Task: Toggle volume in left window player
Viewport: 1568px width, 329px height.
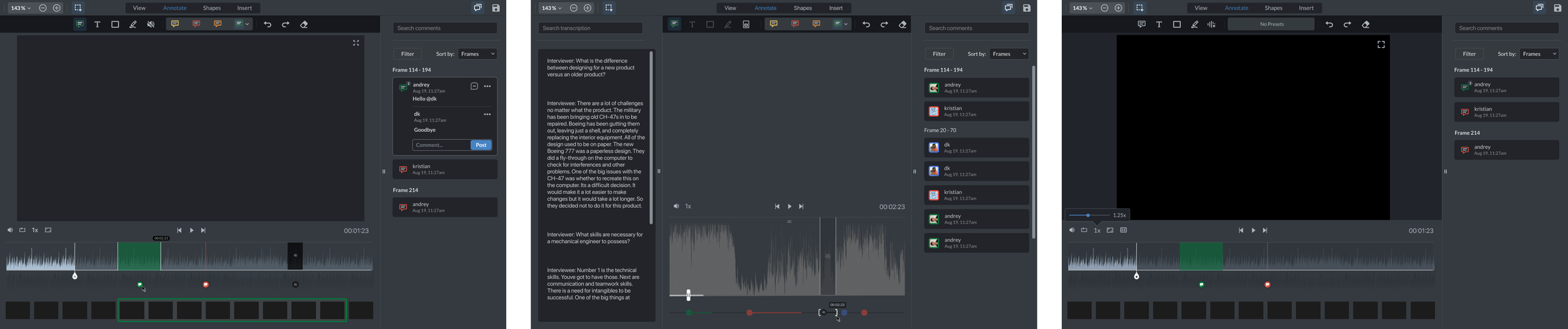Action: (10, 230)
